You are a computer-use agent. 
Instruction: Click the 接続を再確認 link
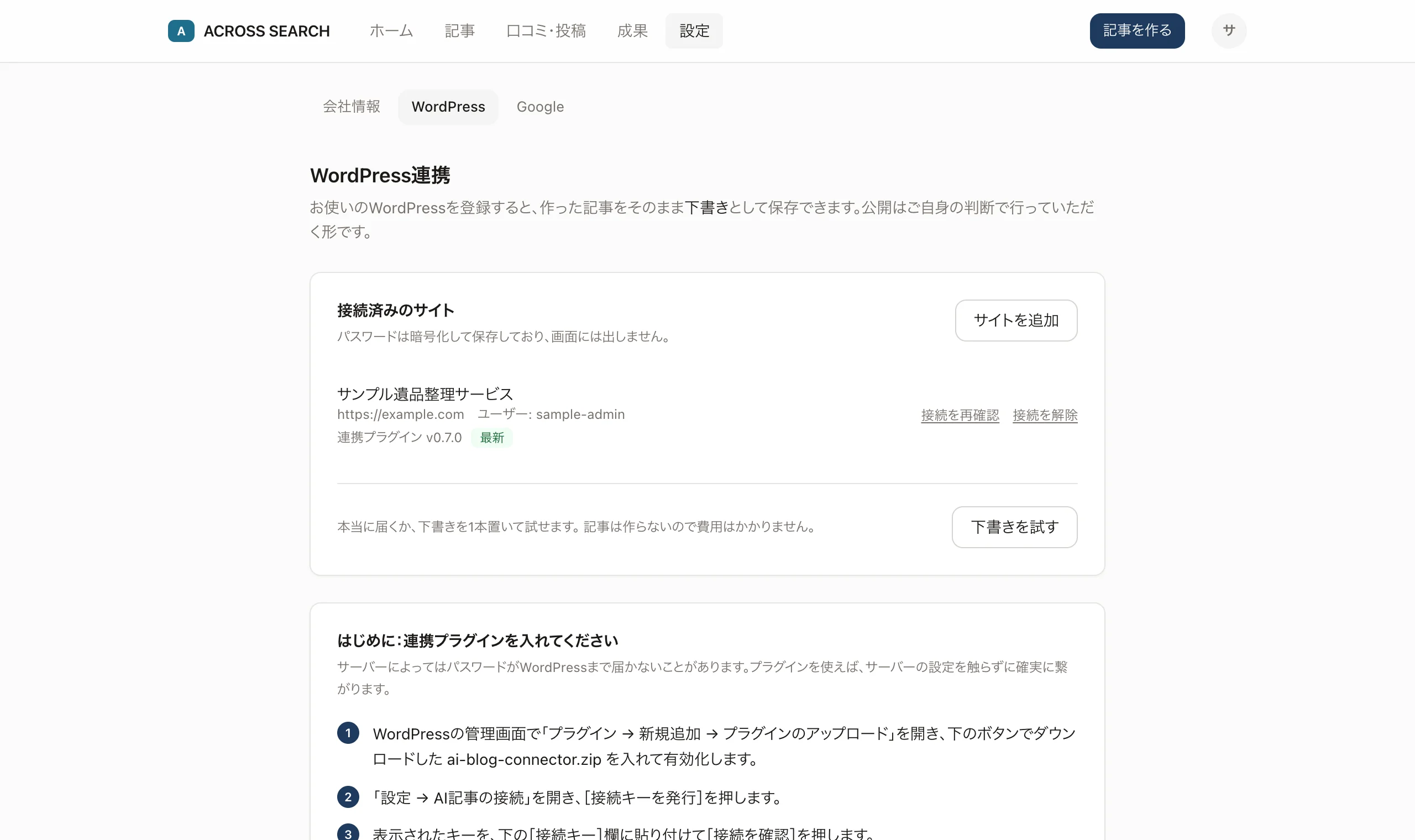pos(960,415)
